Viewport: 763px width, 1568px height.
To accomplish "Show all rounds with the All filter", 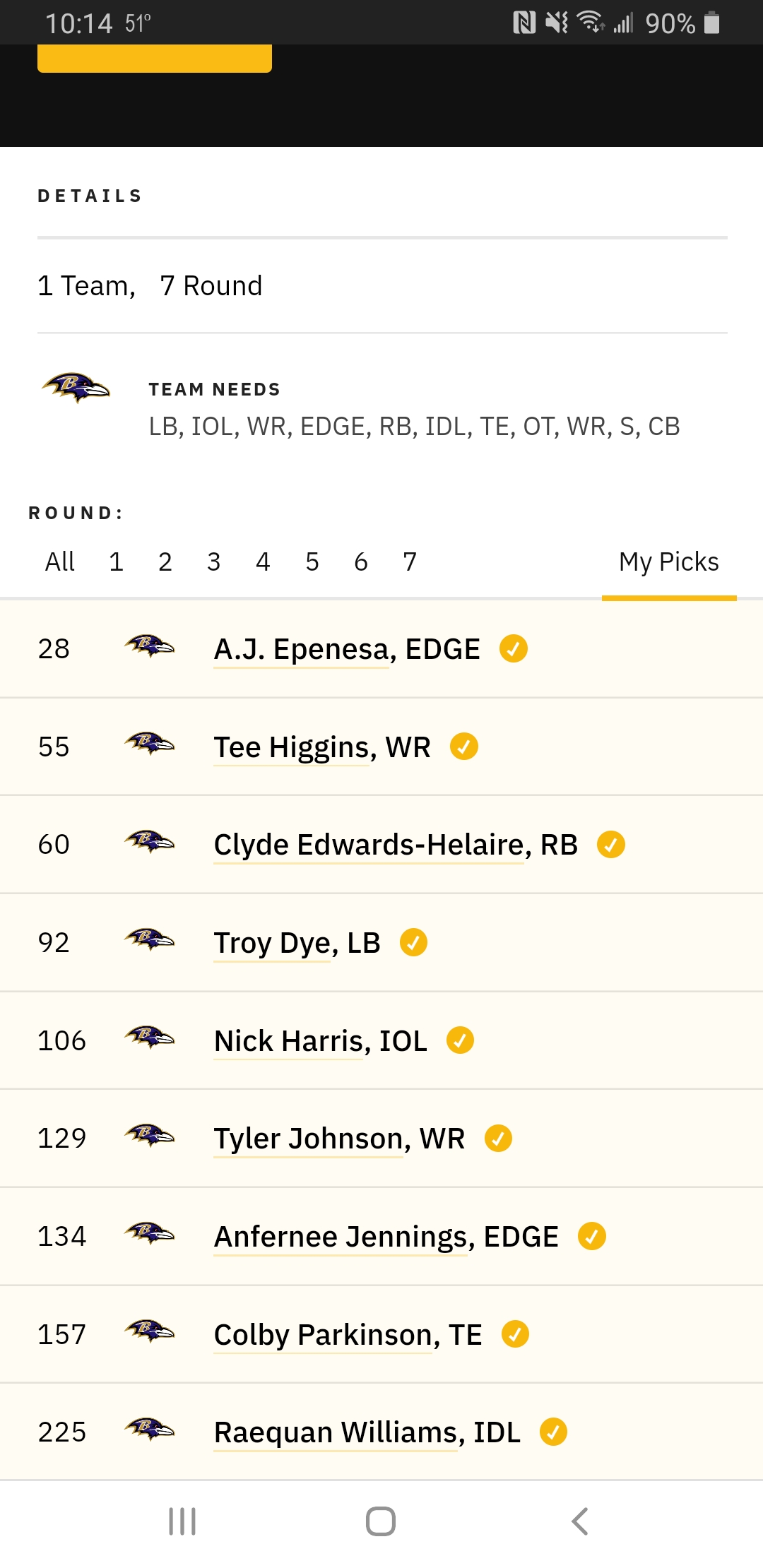I will point(60,562).
